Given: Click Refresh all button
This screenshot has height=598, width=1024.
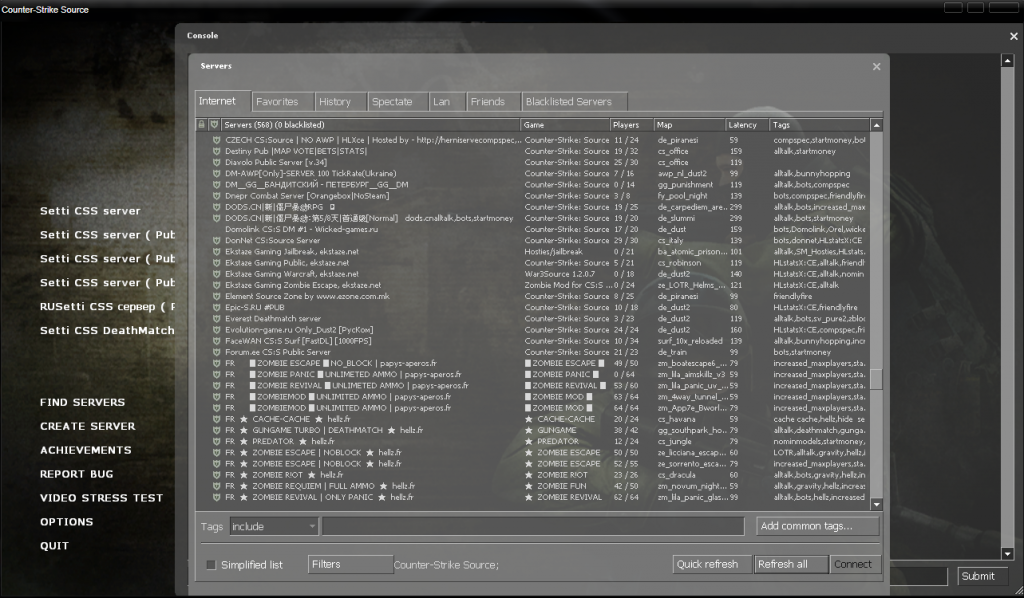Looking at the screenshot, I should (791, 564).
